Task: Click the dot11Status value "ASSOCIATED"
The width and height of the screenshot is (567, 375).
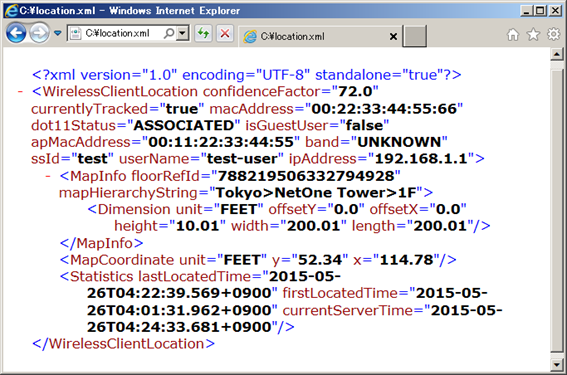Action: tap(184, 125)
